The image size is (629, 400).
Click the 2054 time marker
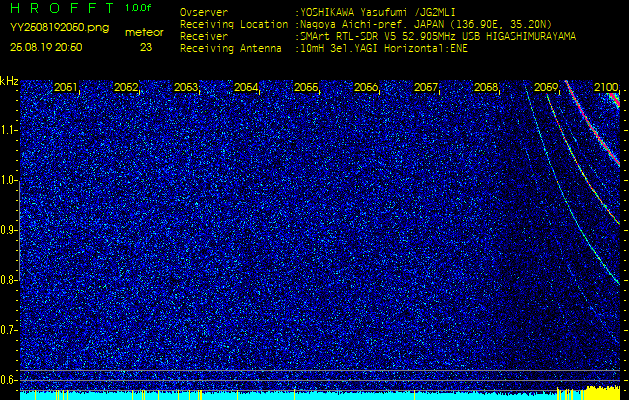pyautogui.click(x=246, y=87)
